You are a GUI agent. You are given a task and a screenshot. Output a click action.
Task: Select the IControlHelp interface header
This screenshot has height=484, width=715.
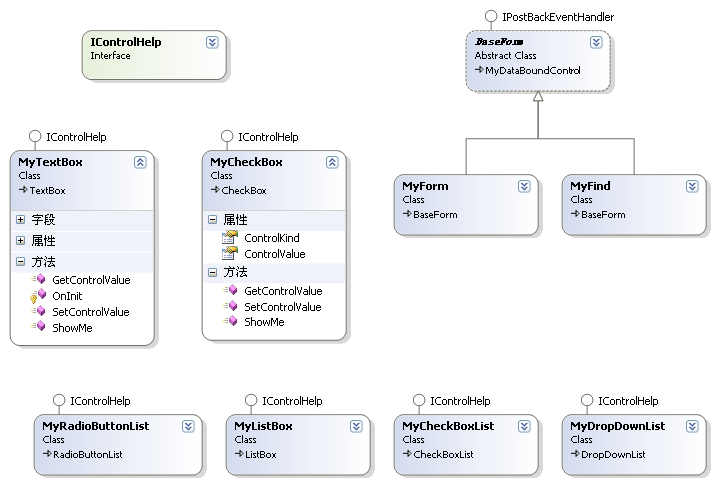[x=126, y=42]
